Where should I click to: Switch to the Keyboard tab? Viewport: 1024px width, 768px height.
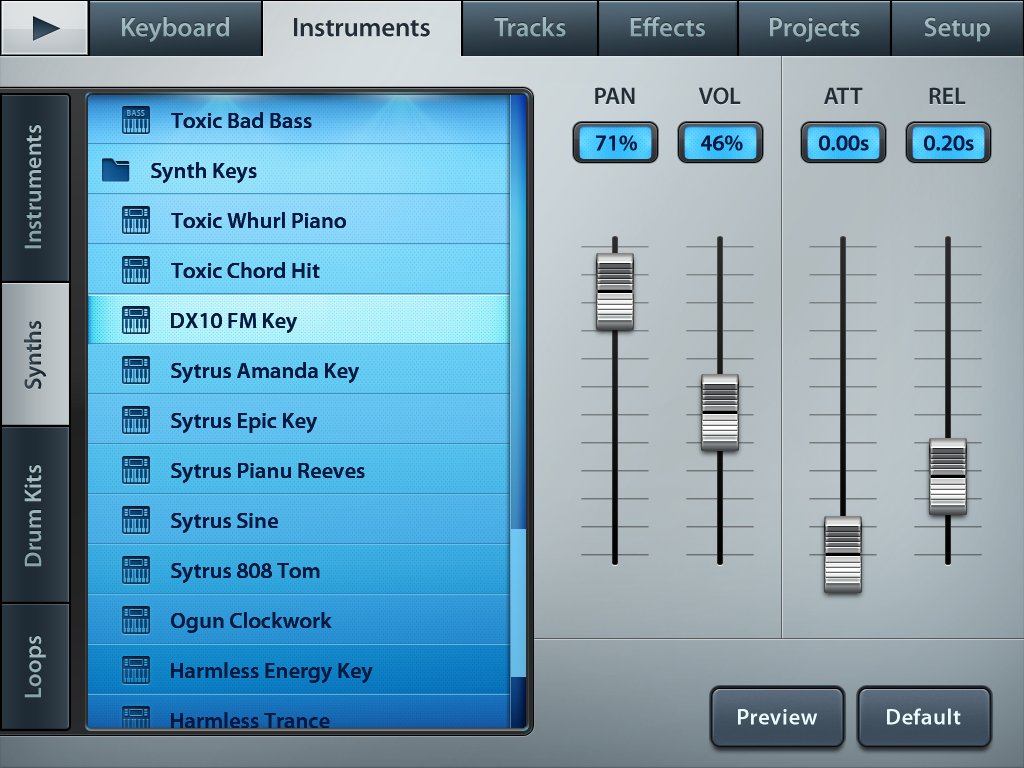175,27
